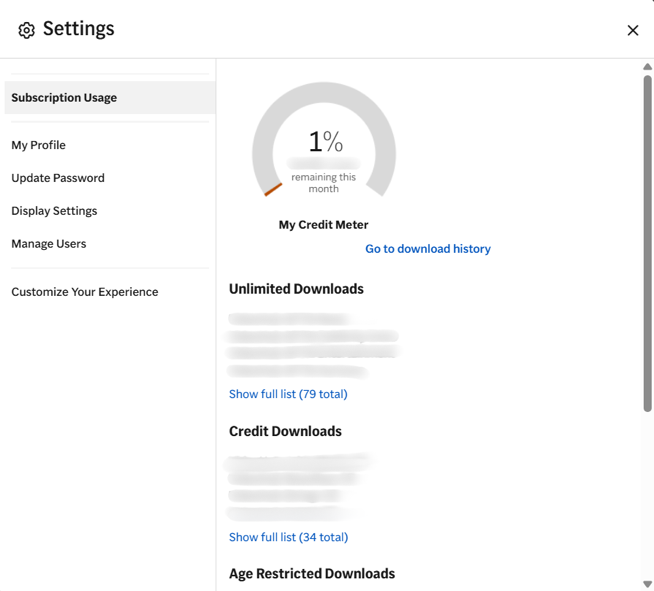Click the vertical scrollbar thumb
Image resolution: width=654 pixels, height=591 pixels.
[647, 240]
